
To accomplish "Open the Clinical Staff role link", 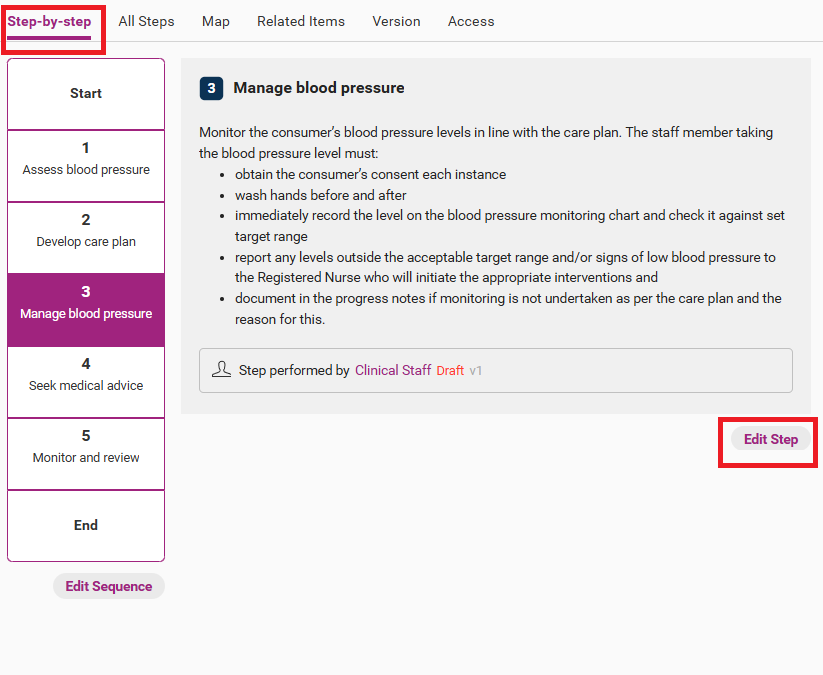I will (393, 371).
